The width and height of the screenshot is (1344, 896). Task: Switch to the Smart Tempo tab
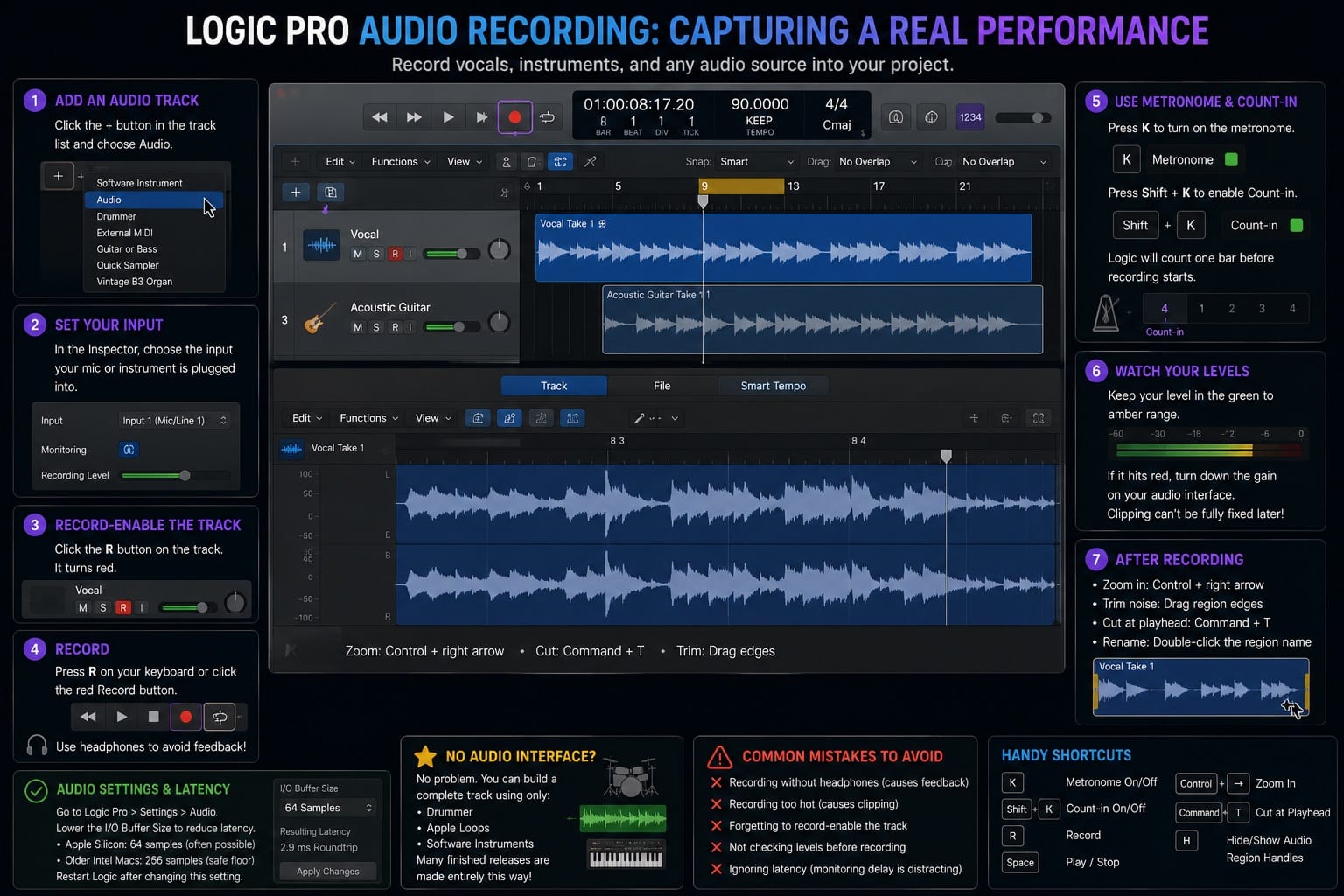(773, 386)
